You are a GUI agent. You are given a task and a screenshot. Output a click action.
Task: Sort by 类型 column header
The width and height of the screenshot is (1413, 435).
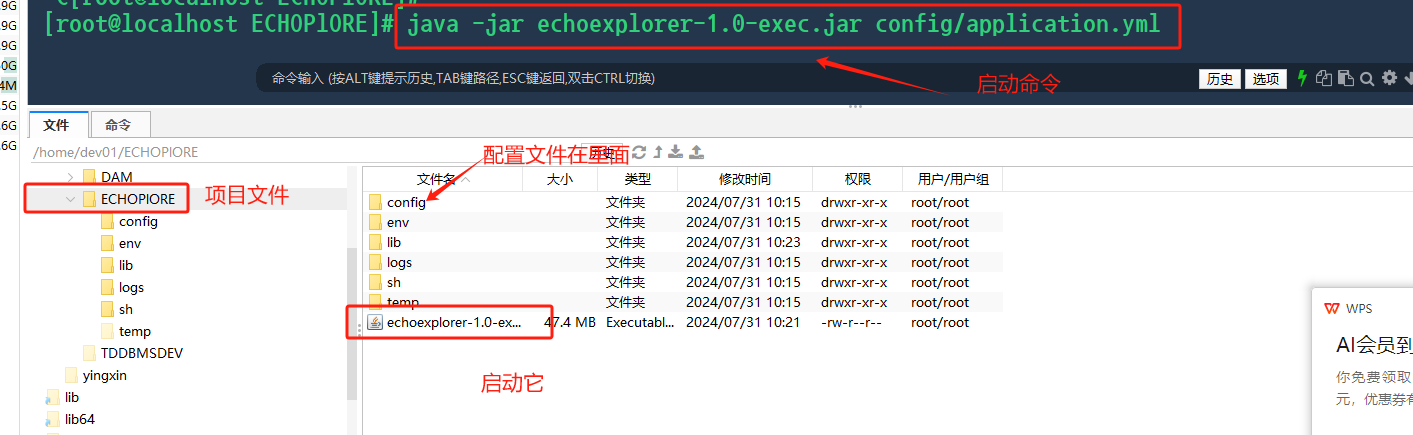637,179
